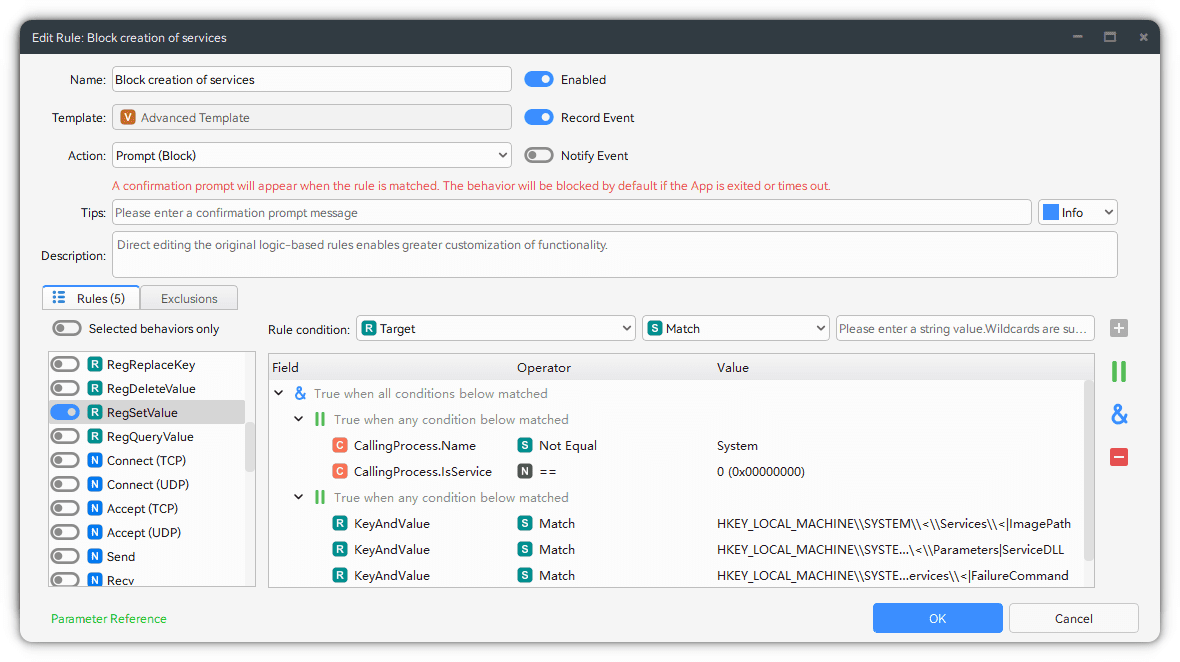Click the C icon next to CallingProcess.Name
The height and width of the screenshot is (662, 1180).
point(340,446)
